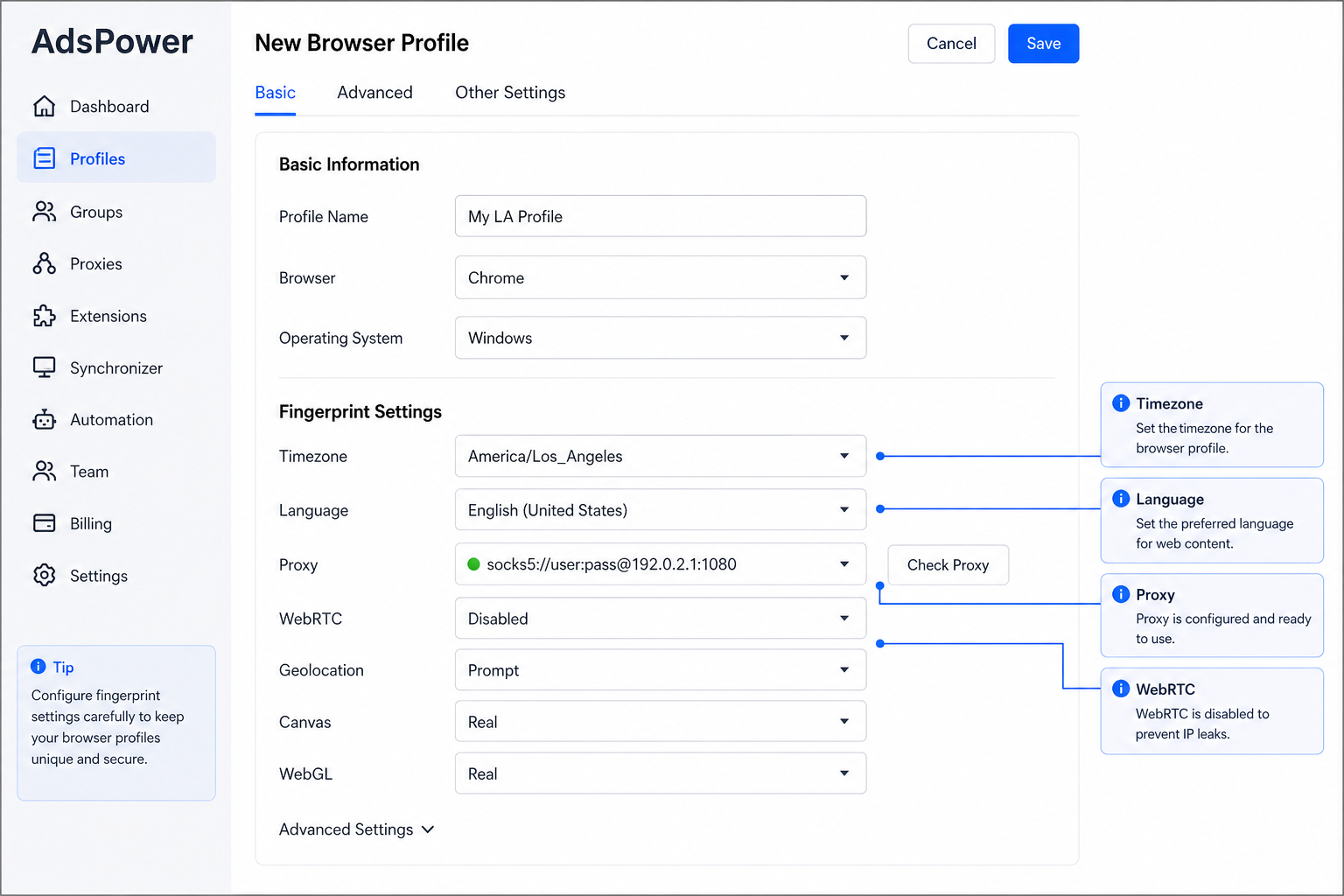Click the AdsPower logo
The width and height of the screenshot is (1344, 896).
[112, 42]
